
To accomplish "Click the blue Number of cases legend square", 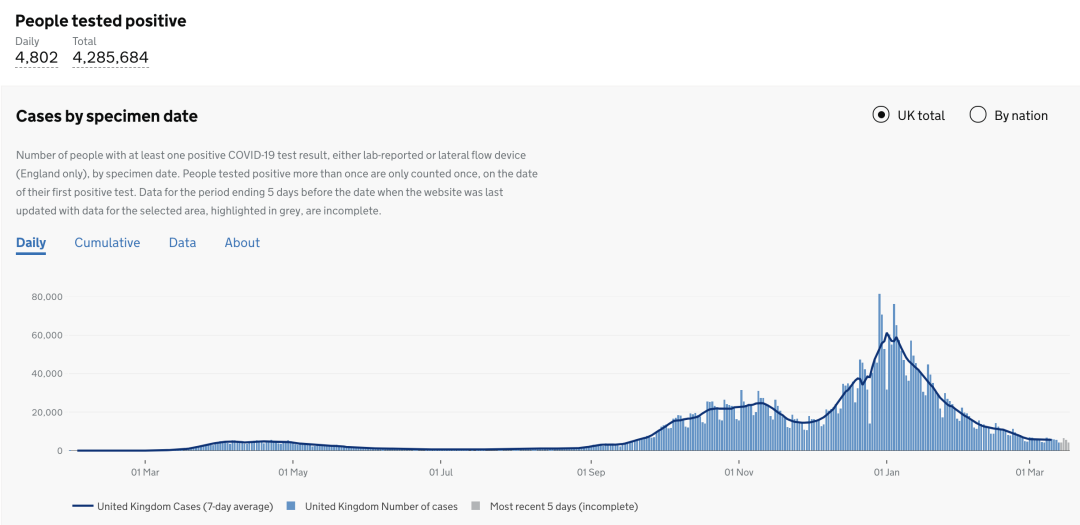I will pyautogui.click(x=291, y=506).
